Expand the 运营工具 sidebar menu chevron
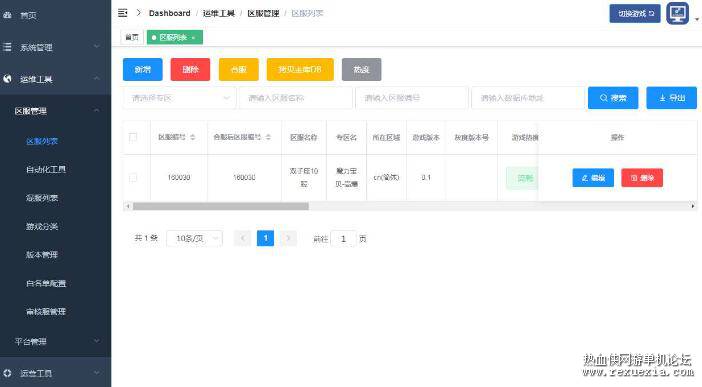The width and height of the screenshot is (702, 387). click(97, 373)
